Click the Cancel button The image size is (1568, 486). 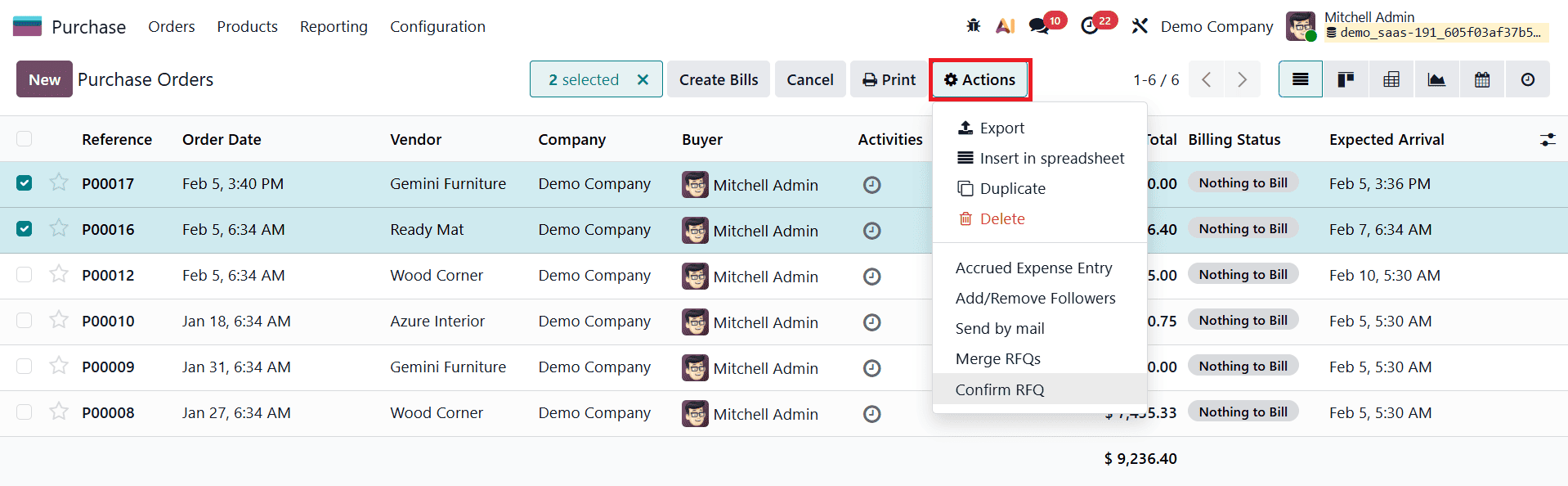pos(810,79)
